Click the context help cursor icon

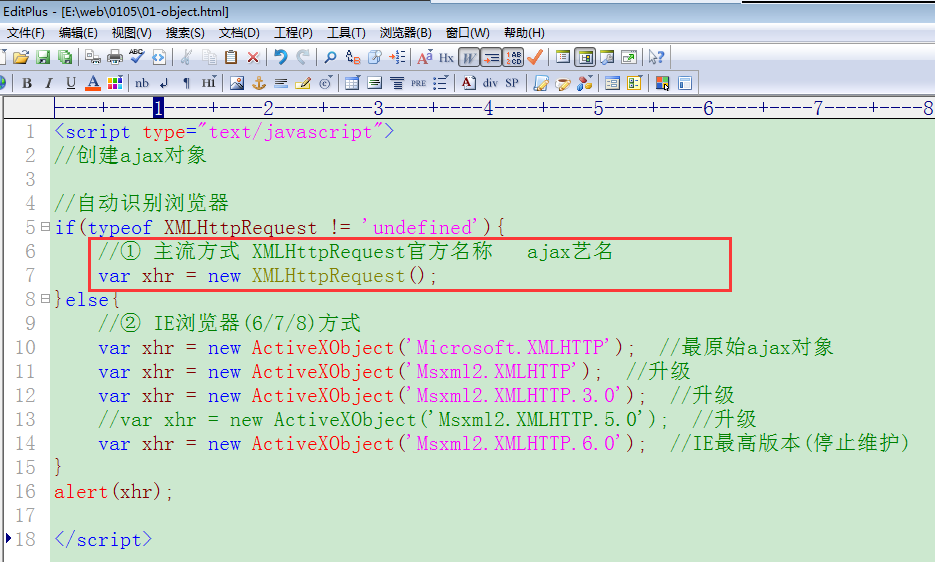click(657, 57)
